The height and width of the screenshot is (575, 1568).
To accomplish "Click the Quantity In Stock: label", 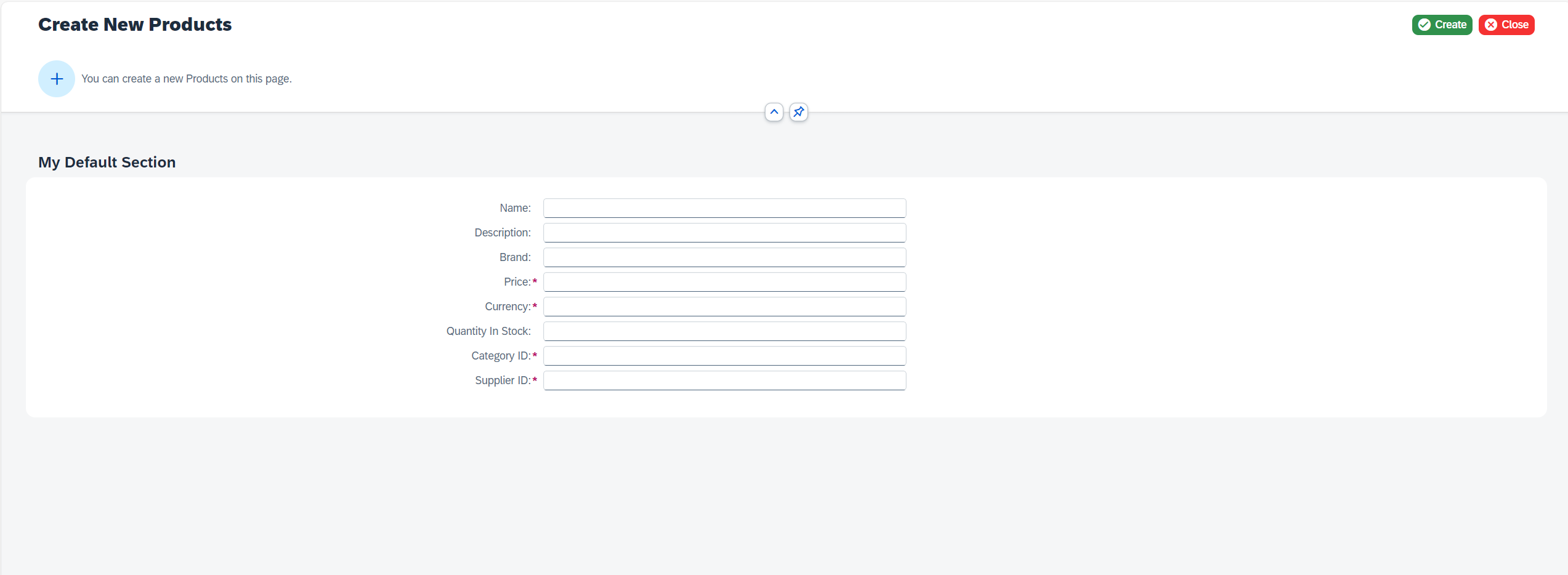I will point(488,331).
